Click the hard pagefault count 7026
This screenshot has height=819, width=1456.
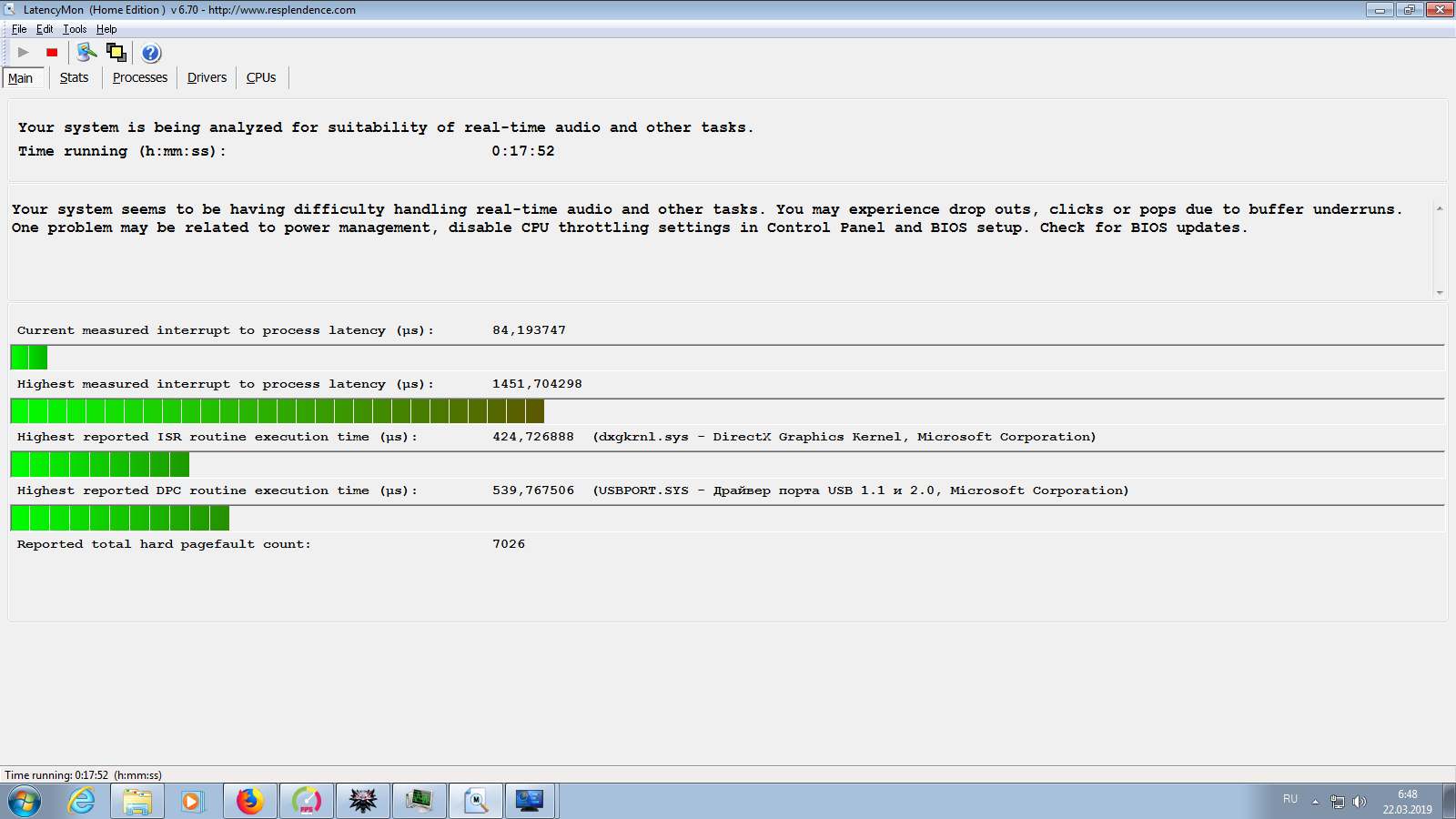tap(509, 544)
